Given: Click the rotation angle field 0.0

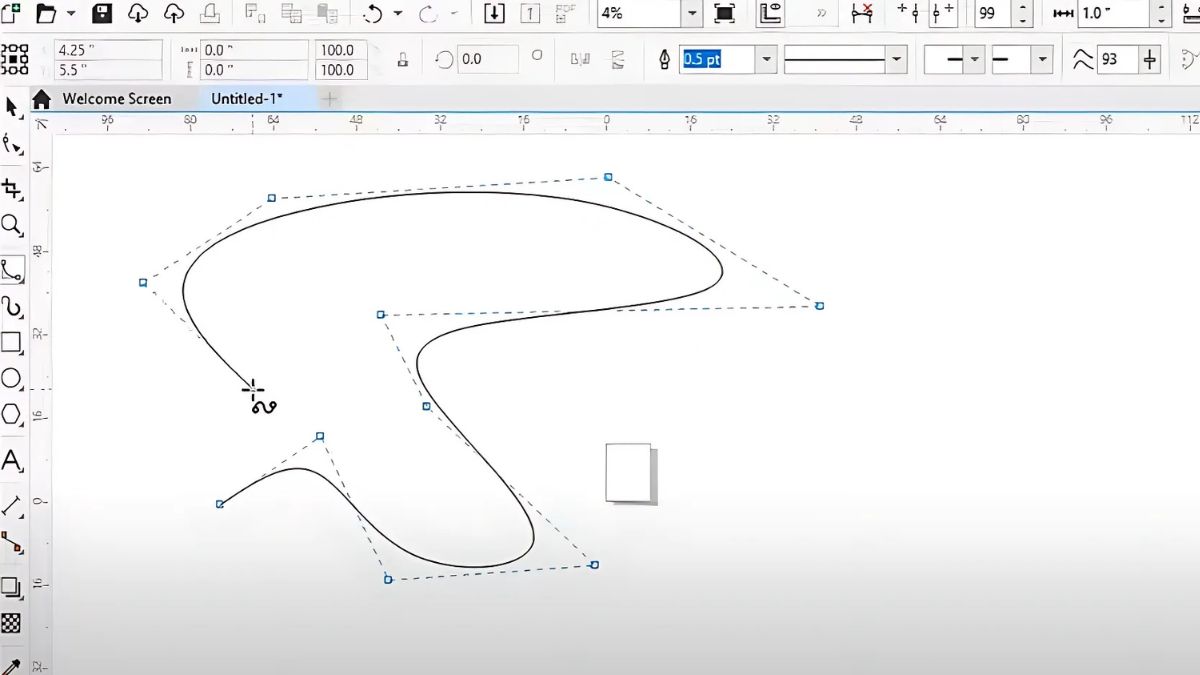Looking at the screenshot, I should point(487,59).
